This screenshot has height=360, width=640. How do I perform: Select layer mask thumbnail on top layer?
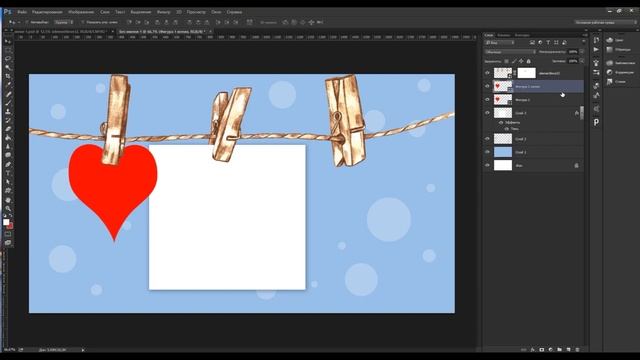point(527,73)
